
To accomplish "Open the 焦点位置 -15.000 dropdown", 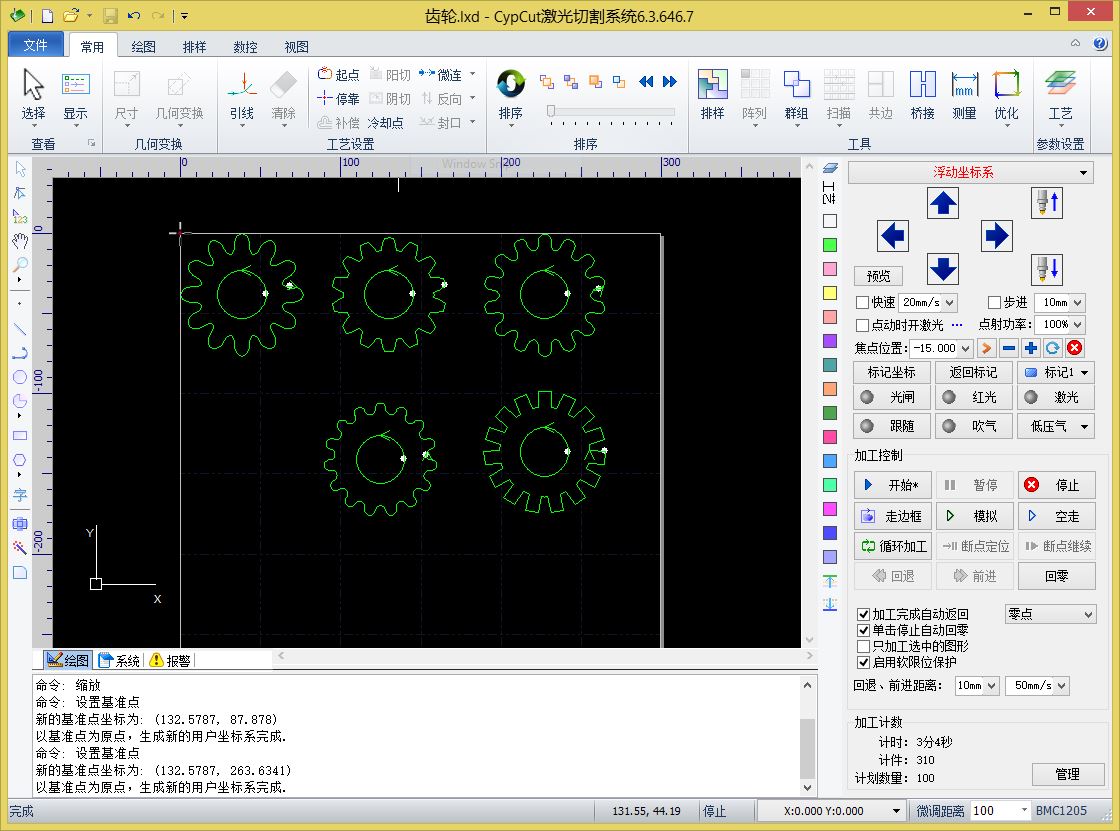I will 966,349.
